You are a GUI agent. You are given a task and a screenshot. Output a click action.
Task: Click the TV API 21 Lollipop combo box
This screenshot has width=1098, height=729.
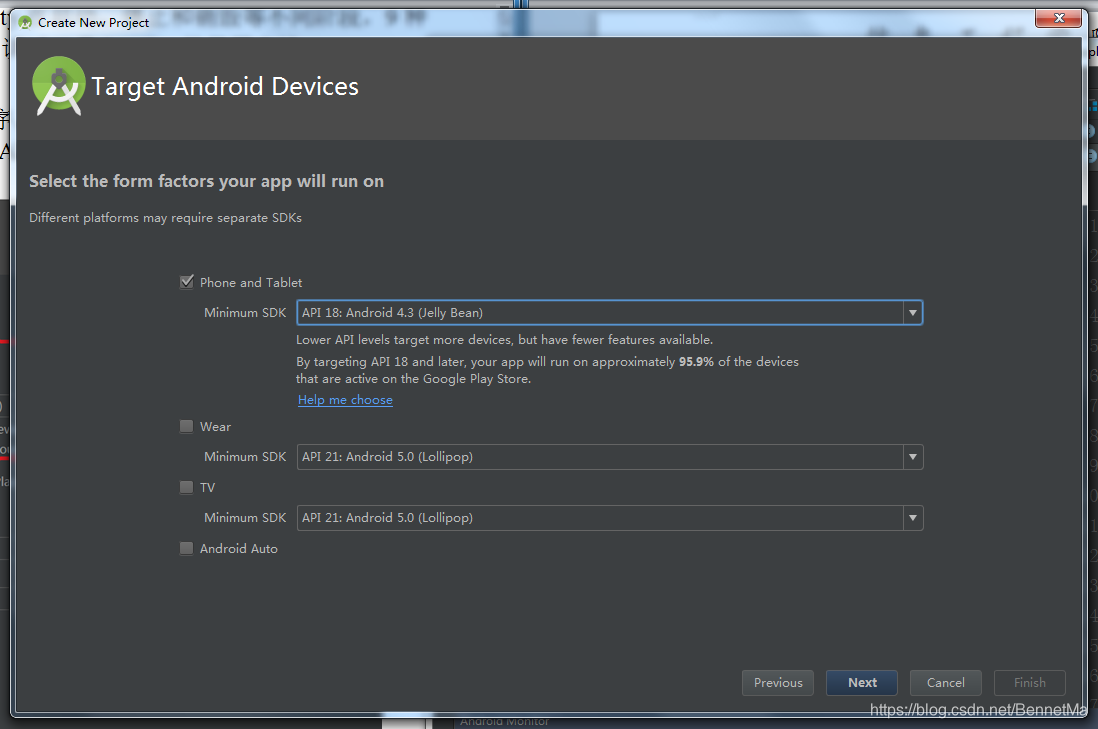coord(609,518)
